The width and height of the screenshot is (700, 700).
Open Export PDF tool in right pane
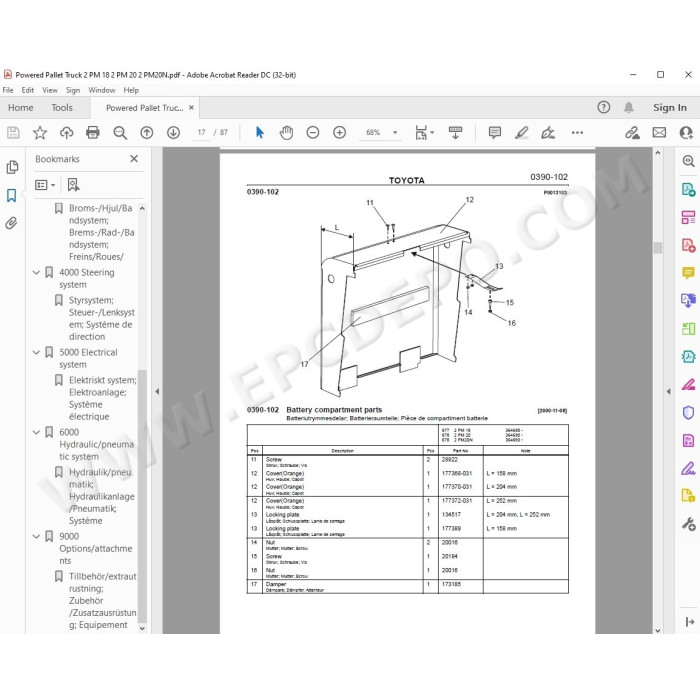688,189
